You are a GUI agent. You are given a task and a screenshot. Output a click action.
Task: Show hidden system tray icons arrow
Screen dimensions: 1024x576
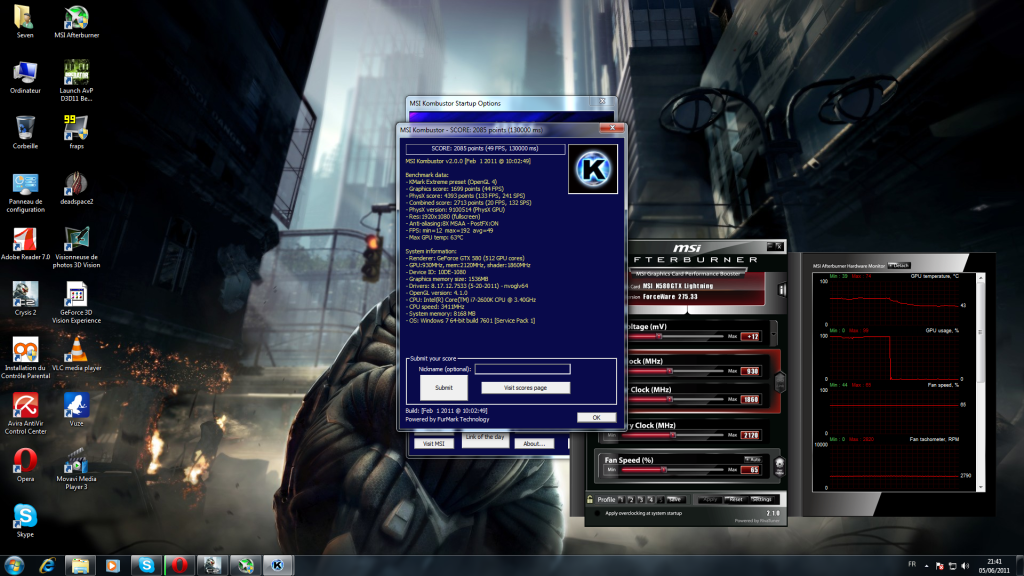pos(926,566)
